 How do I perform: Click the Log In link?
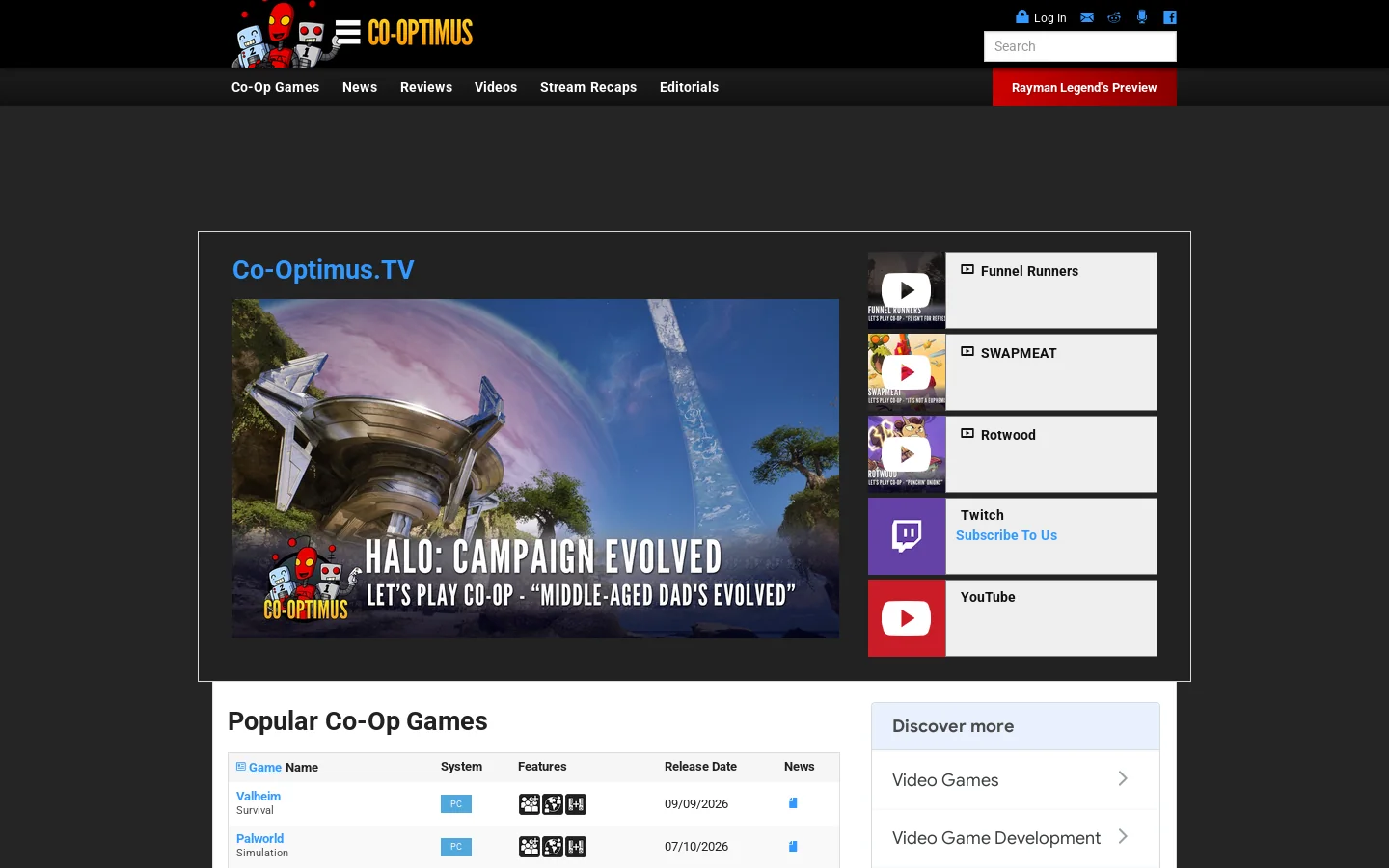coord(1049,17)
